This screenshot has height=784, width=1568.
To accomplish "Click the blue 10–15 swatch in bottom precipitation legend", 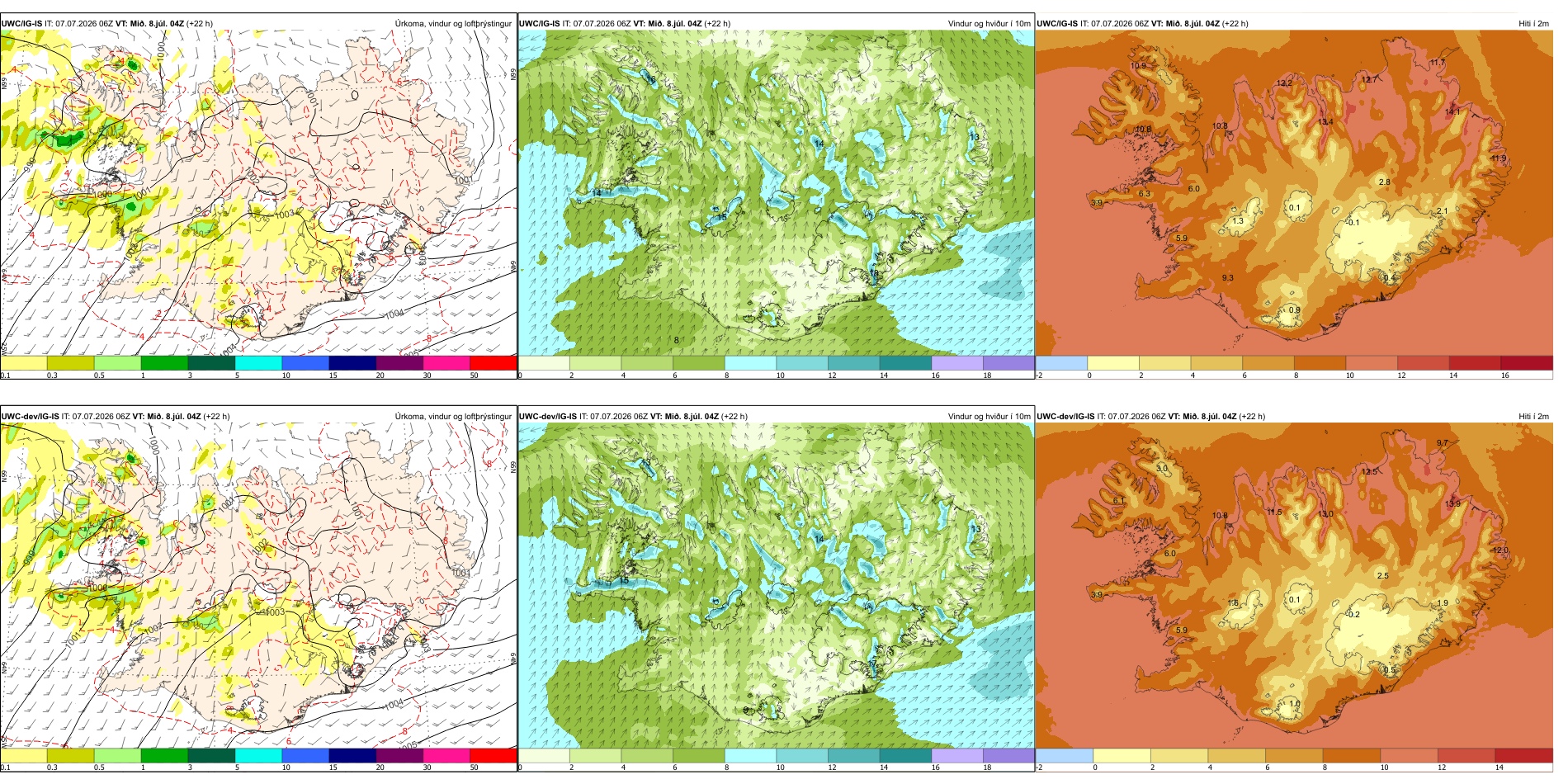I will pos(305,755).
